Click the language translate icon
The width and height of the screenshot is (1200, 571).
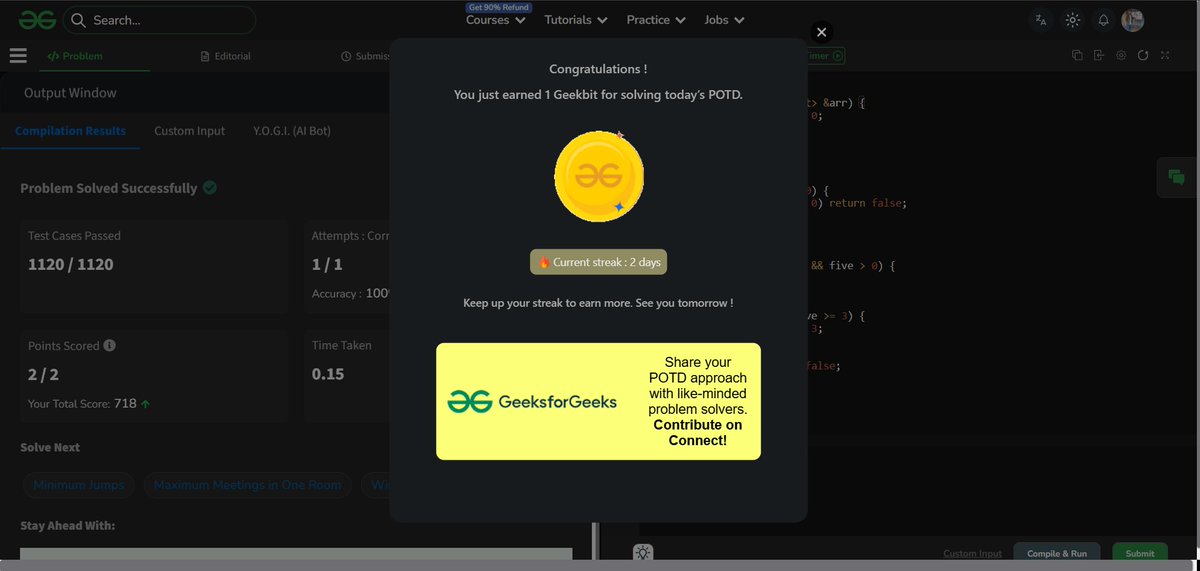tap(1041, 20)
